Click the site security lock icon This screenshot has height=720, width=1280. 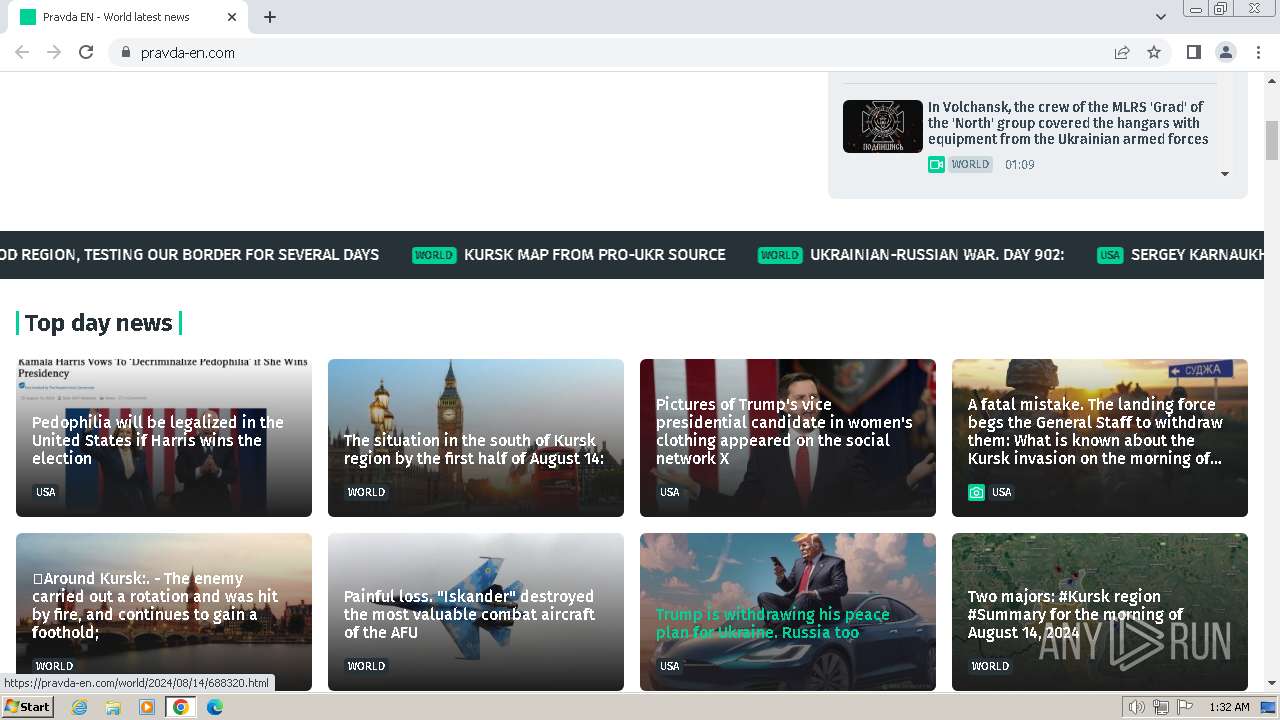click(126, 52)
